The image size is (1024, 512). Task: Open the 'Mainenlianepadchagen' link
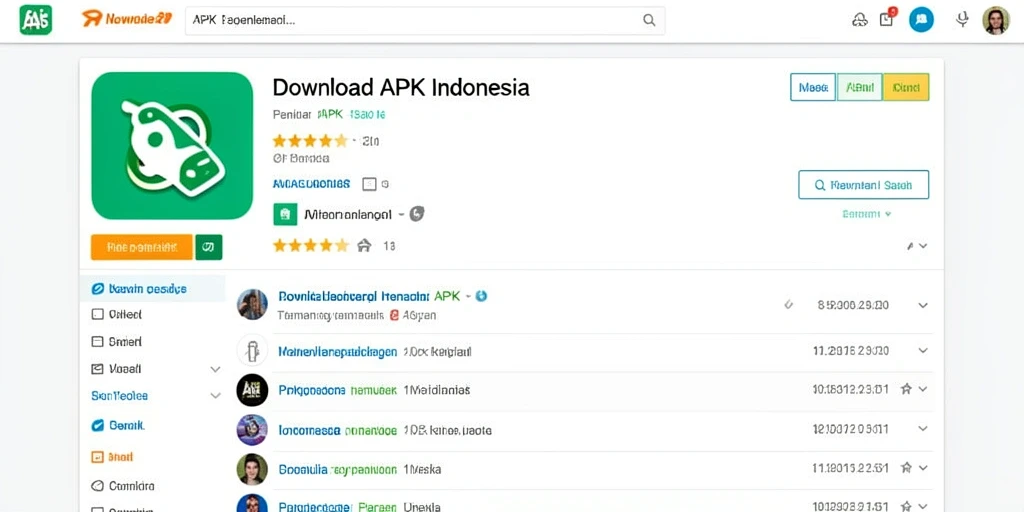pyautogui.click(x=338, y=352)
